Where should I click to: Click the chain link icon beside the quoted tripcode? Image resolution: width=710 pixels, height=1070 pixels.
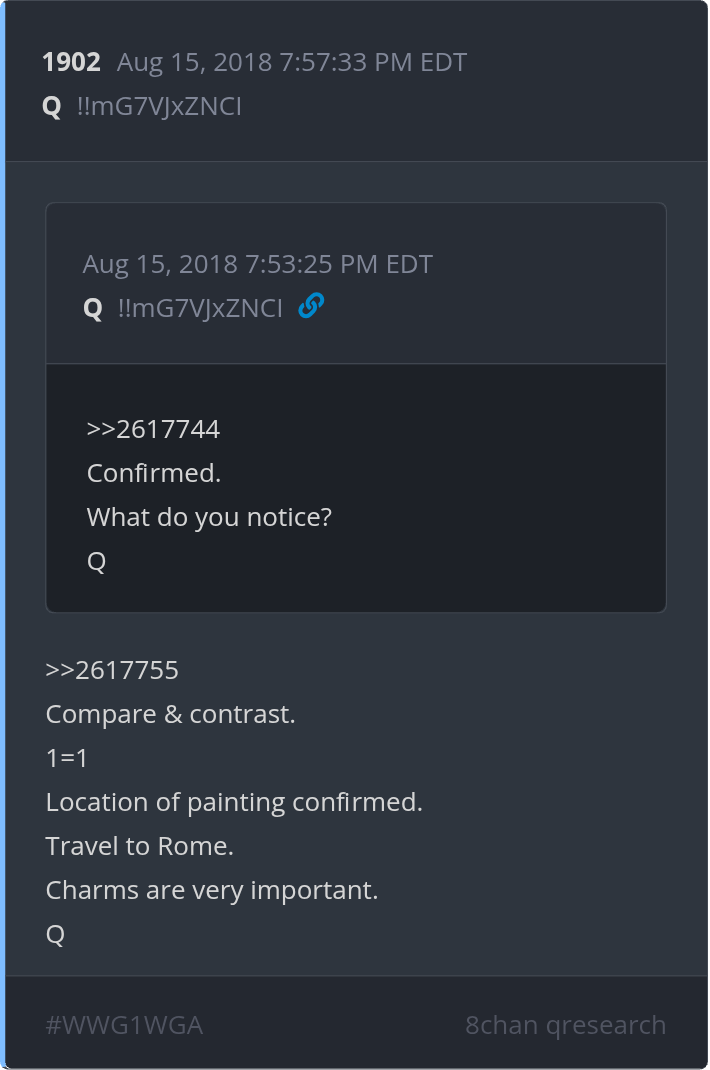[311, 306]
